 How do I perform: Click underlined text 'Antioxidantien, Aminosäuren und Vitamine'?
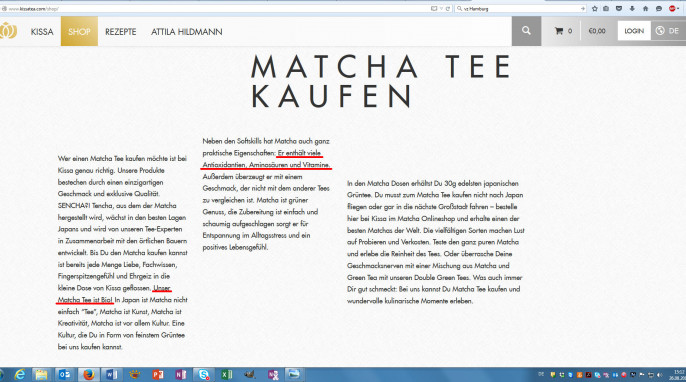point(266,165)
